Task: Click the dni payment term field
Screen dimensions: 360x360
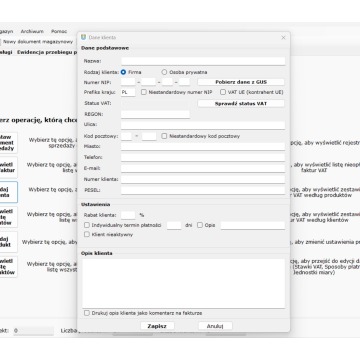Action: coord(174,225)
